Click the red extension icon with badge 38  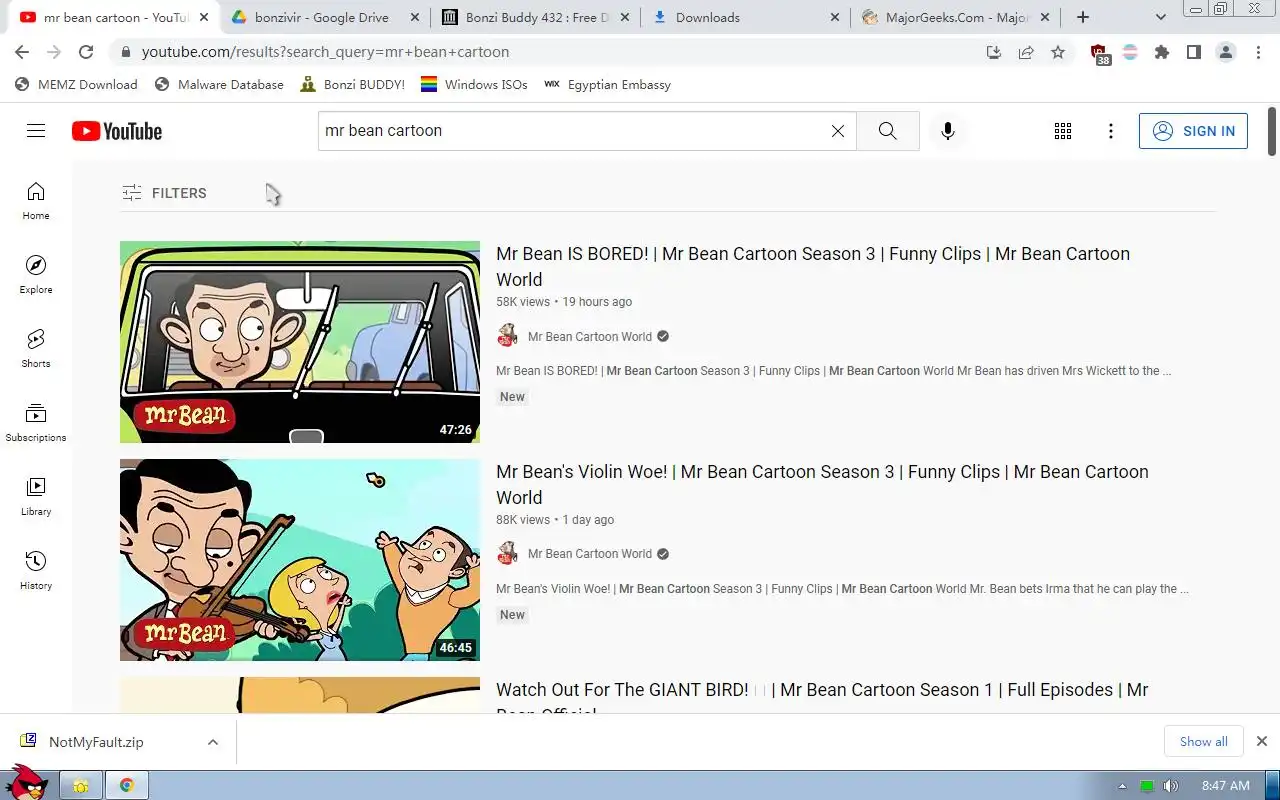[x=1099, y=54]
